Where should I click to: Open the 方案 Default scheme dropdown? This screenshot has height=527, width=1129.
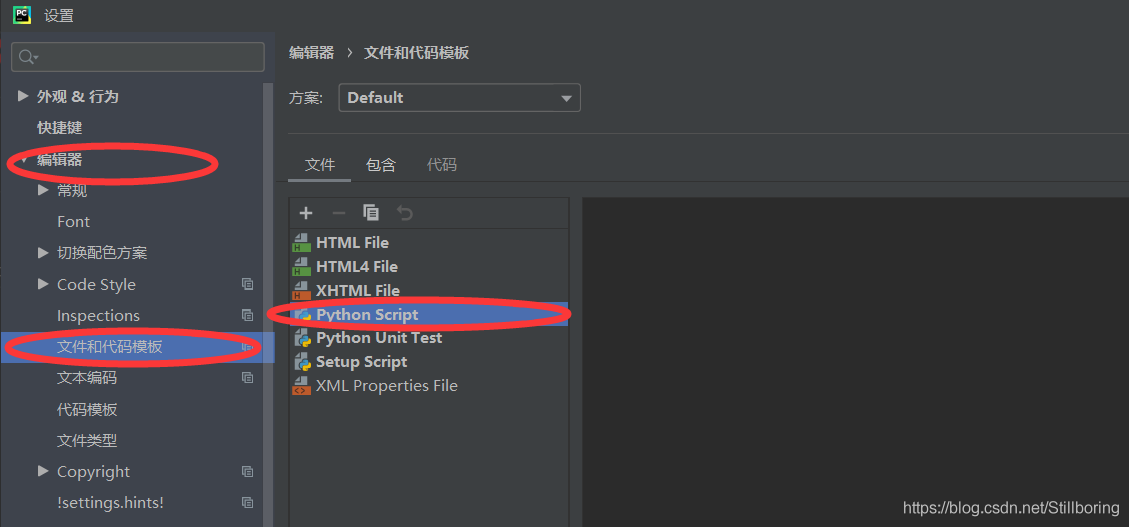tap(459, 98)
